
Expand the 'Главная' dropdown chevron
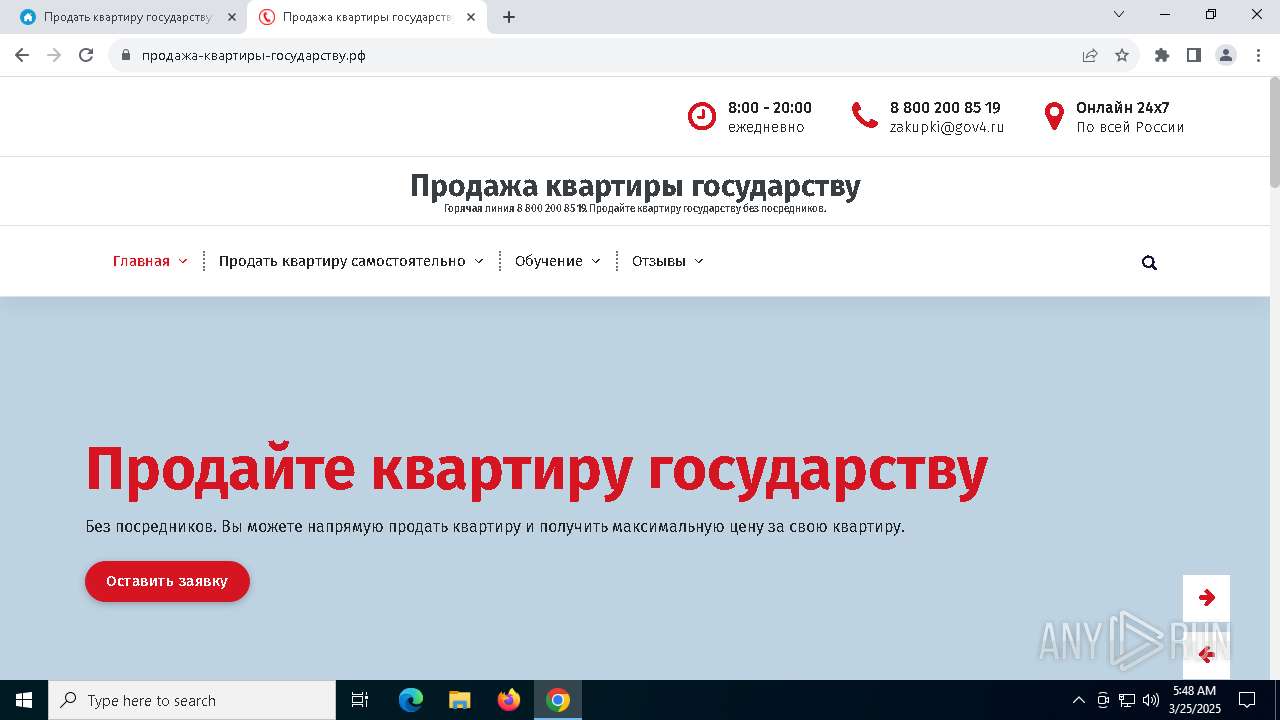coord(183,261)
